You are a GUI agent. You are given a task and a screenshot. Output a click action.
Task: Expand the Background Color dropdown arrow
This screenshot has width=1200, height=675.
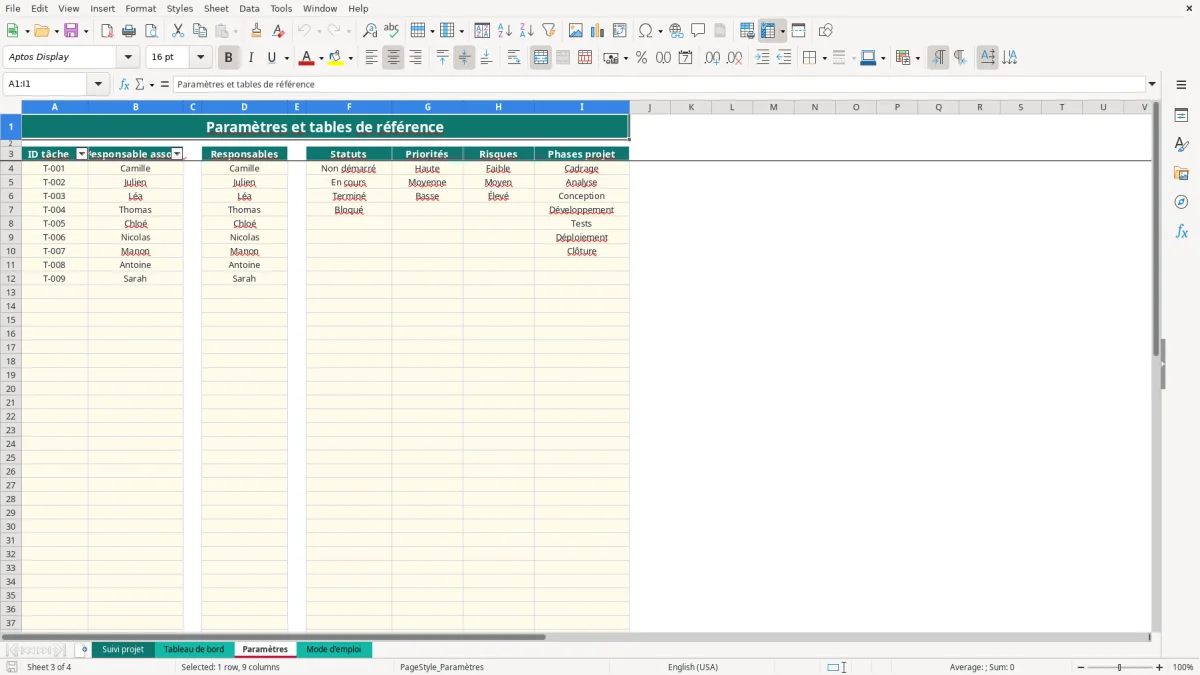pyautogui.click(x=350, y=58)
